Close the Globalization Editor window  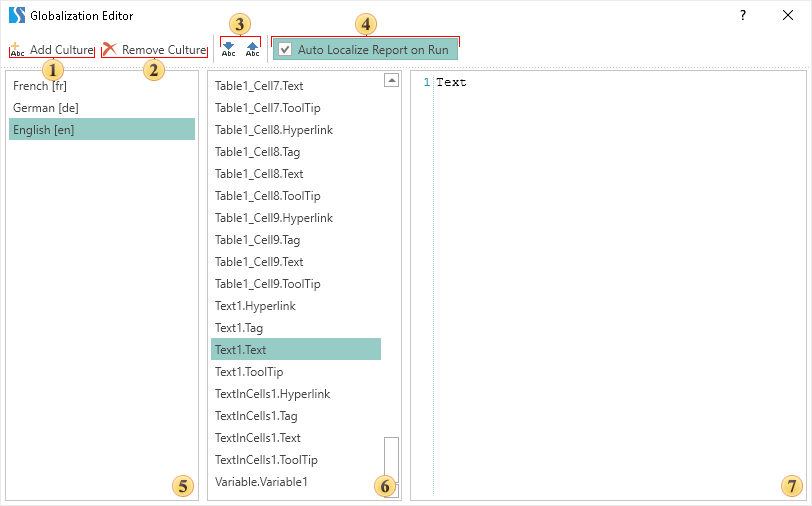[x=787, y=16]
